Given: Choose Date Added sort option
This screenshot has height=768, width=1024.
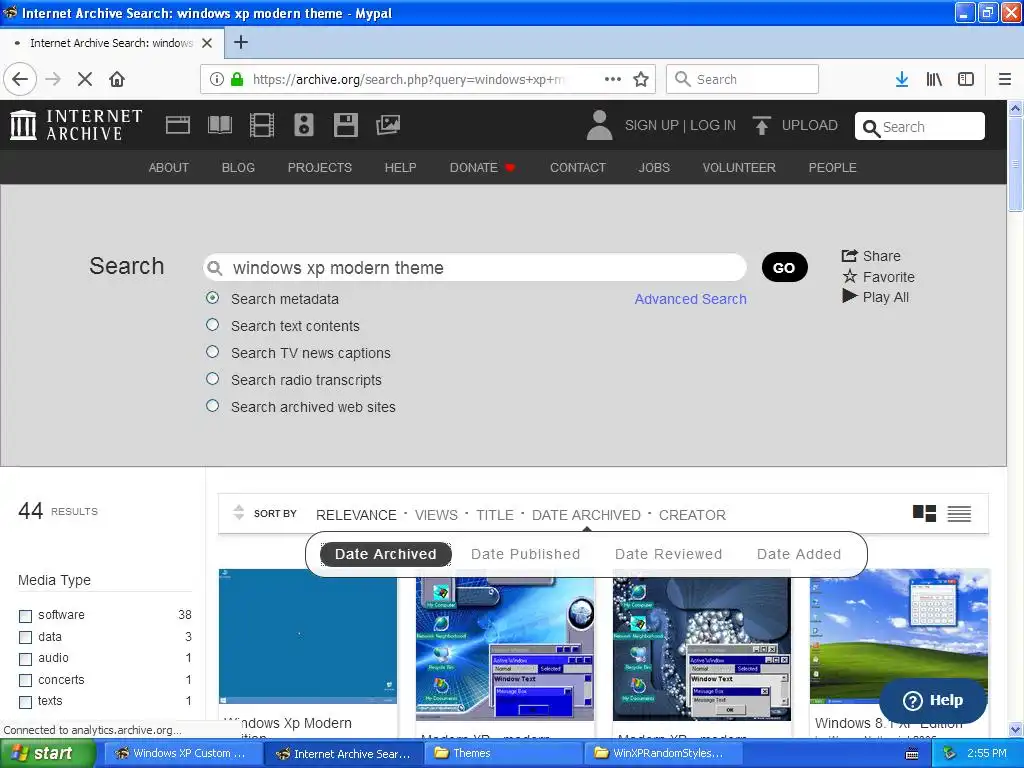Looking at the screenshot, I should point(799,554).
